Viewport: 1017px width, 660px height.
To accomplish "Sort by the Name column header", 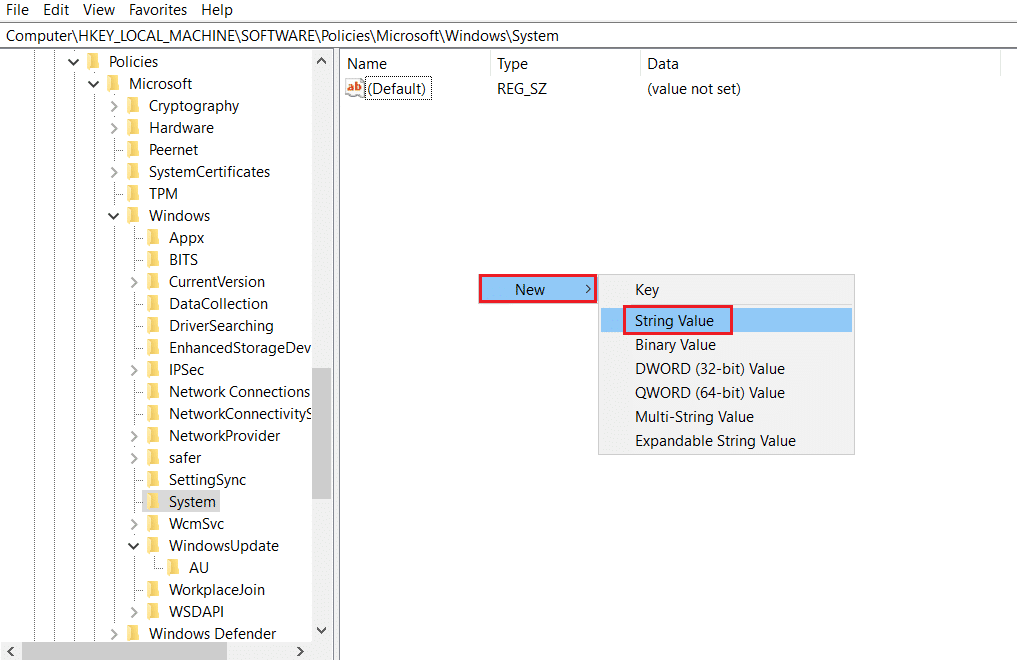I will 415,64.
